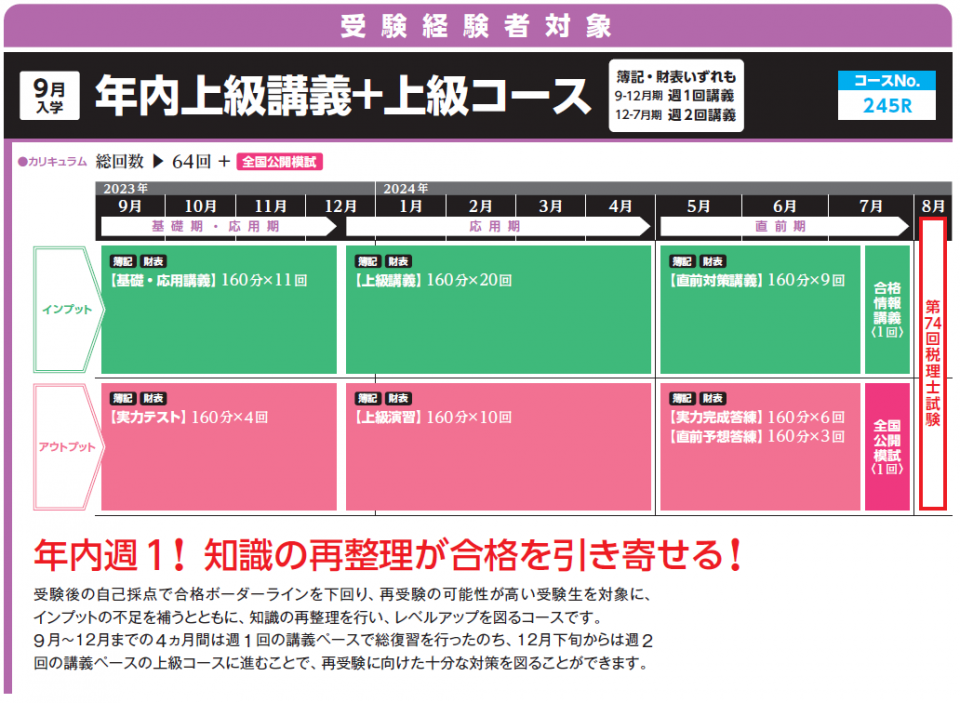Select the 8月 month header
Screen dimensions: 960x703
(x=932, y=206)
